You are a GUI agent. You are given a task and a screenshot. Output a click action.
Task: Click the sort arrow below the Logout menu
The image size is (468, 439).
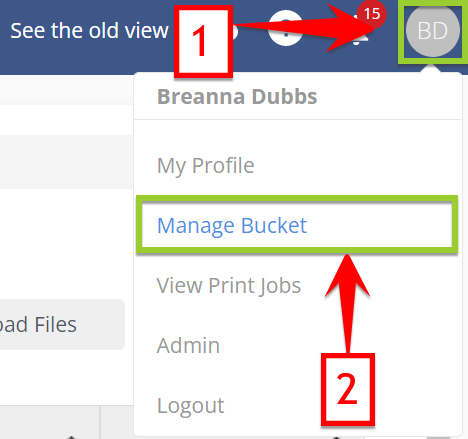tap(336, 437)
